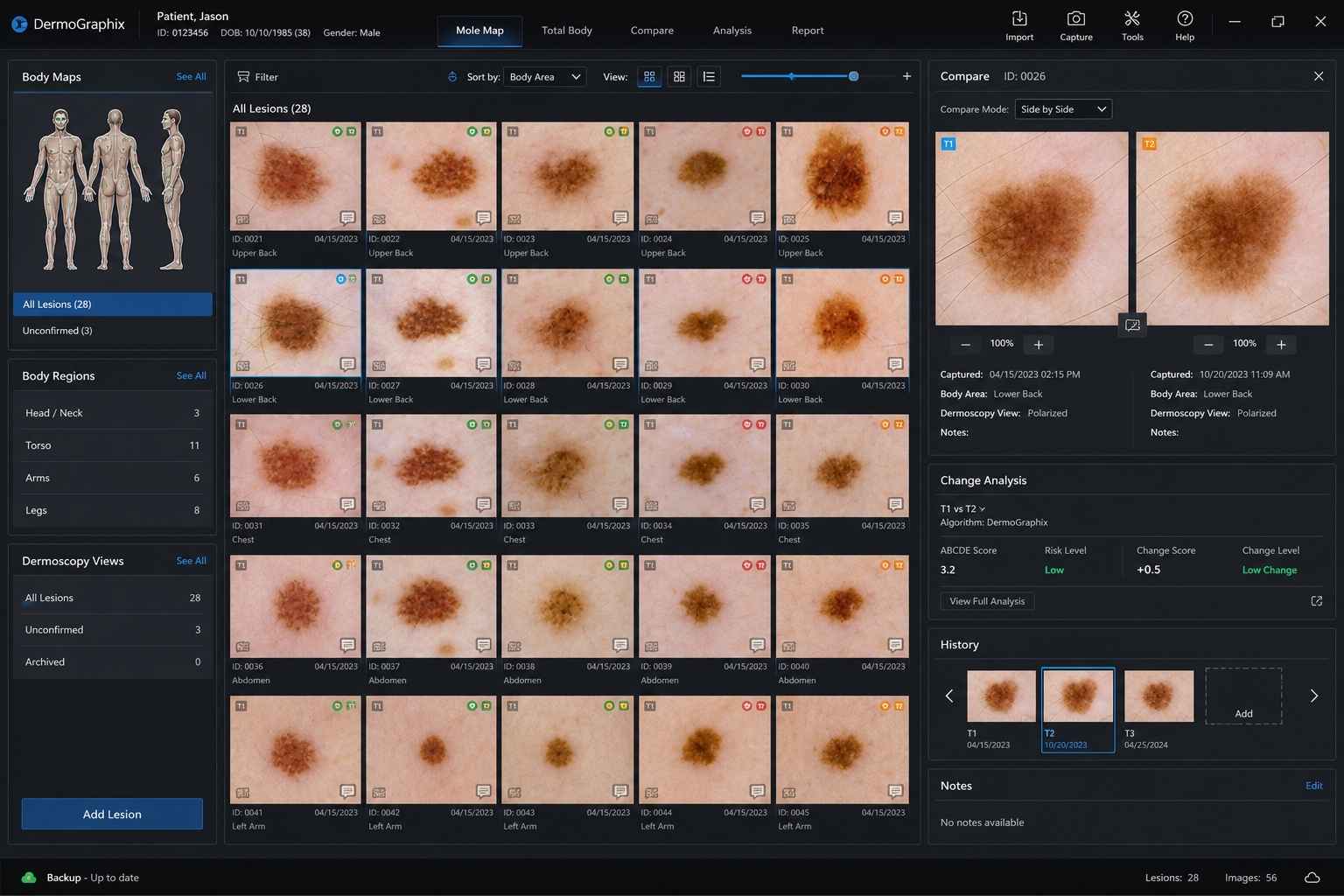This screenshot has height=896, width=1344.
Task: Click See All in Body Maps
Action: (192, 77)
